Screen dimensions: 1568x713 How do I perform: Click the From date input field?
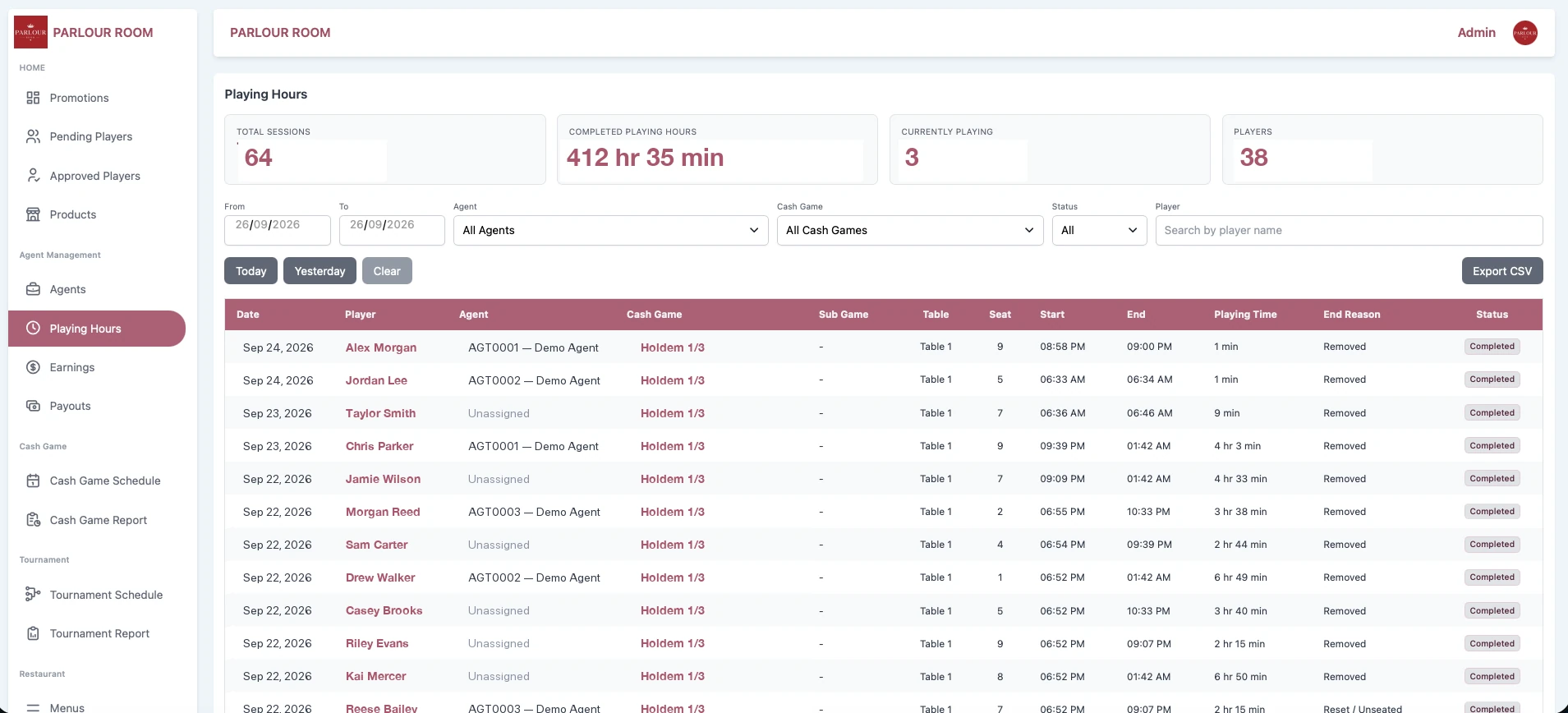[278, 230]
